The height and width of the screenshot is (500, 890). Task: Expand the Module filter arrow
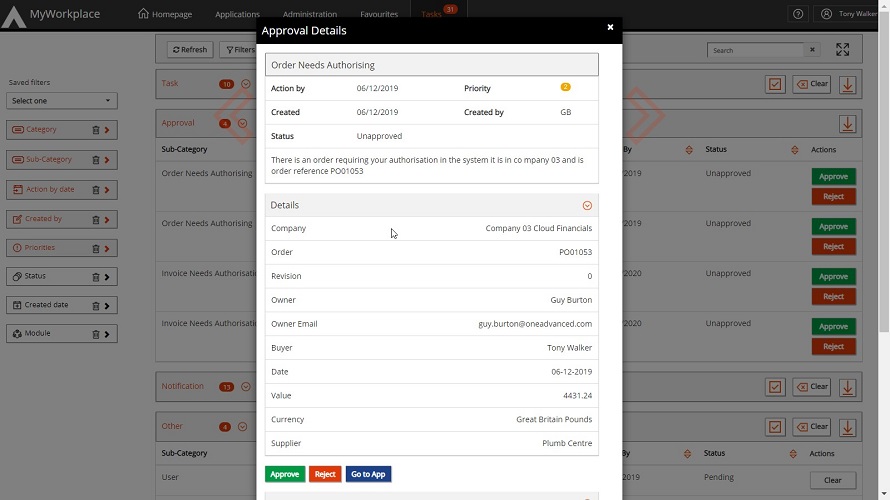point(107,334)
